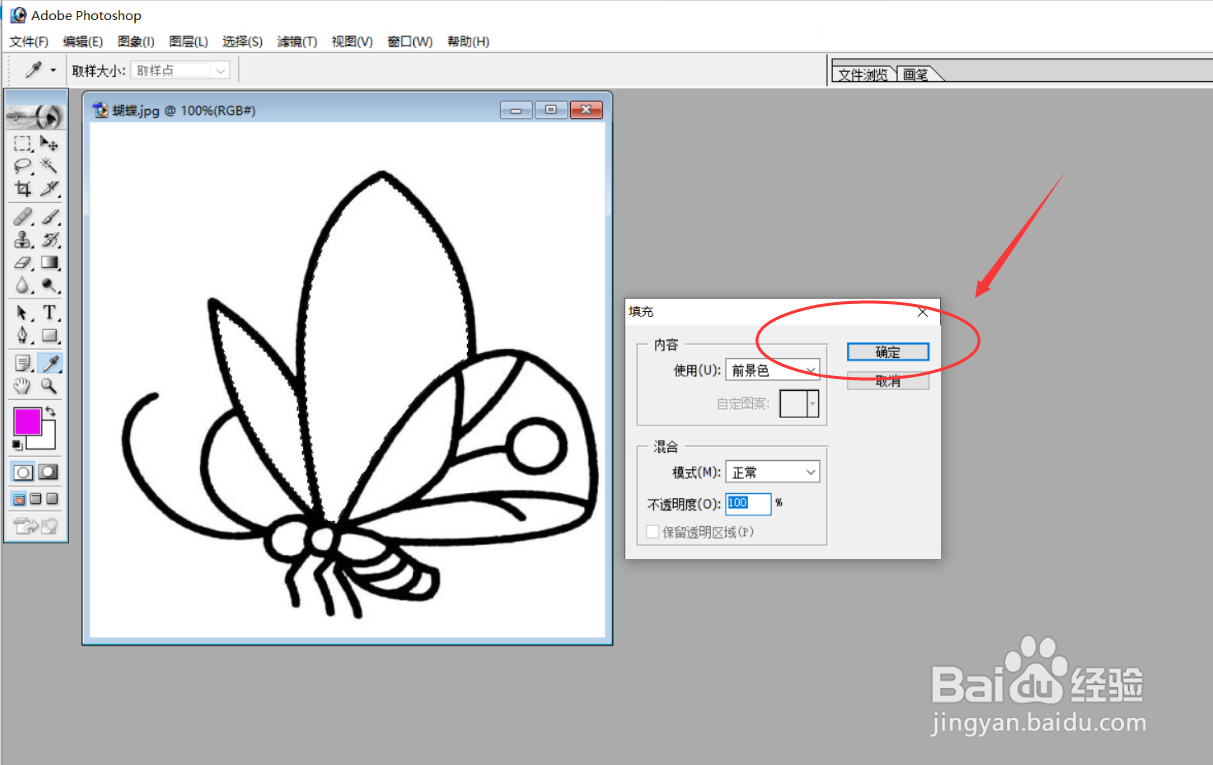
Task: Select the Dodge tool
Action: (49, 285)
